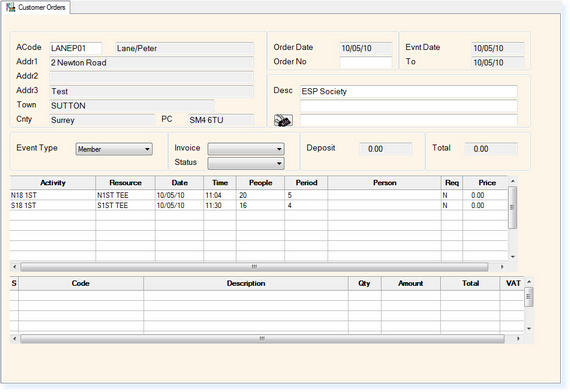Click the activity grid's horizontal scrollbar thumb
This screenshot has width=570, height=392.
(x=254, y=267)
